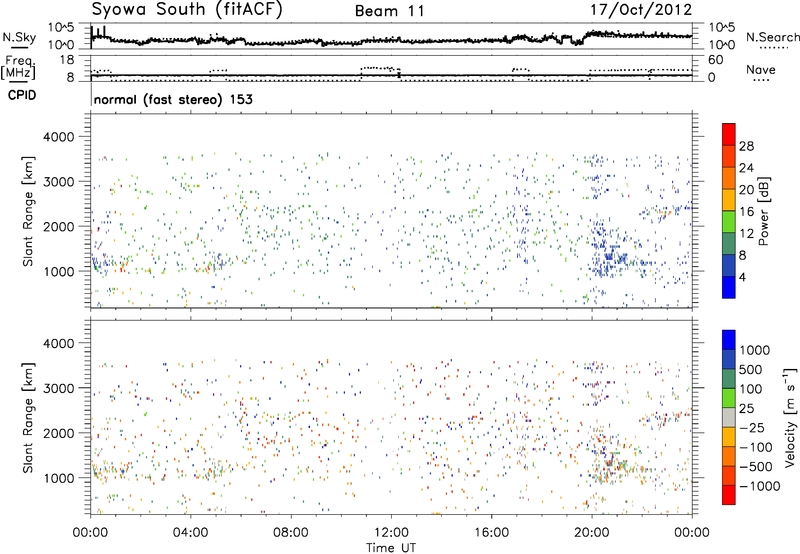
Task: Click time axis label '04:00'
Action: click(x=191, y=533)
